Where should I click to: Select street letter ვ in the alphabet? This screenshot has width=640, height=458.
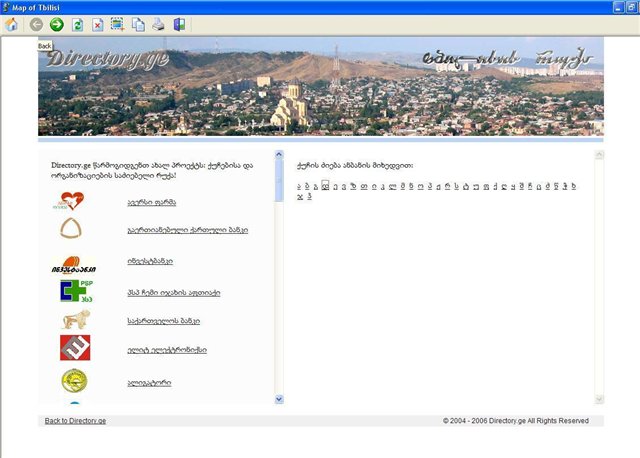pyautogui.click(x=344, y=187)
